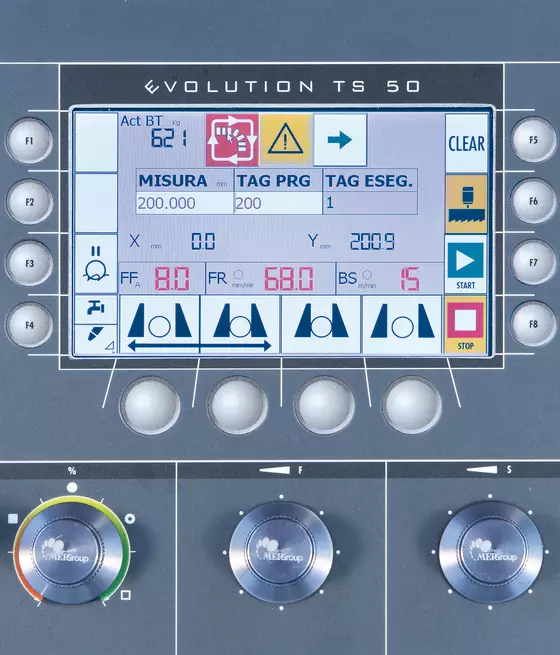Push the F8 function key
Viewport: 560px width, 655px height.
pyautogui.click(x=533, y=324)
